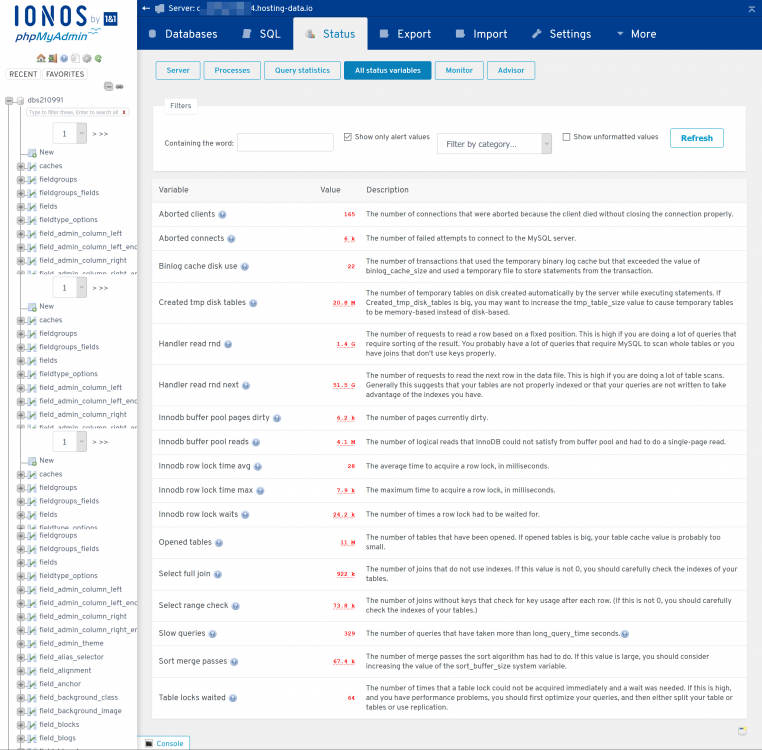Screen dimensions: 762x750
Task: Click the Containing the word input field
Action: pyautogui.click(x=285, y=143)
